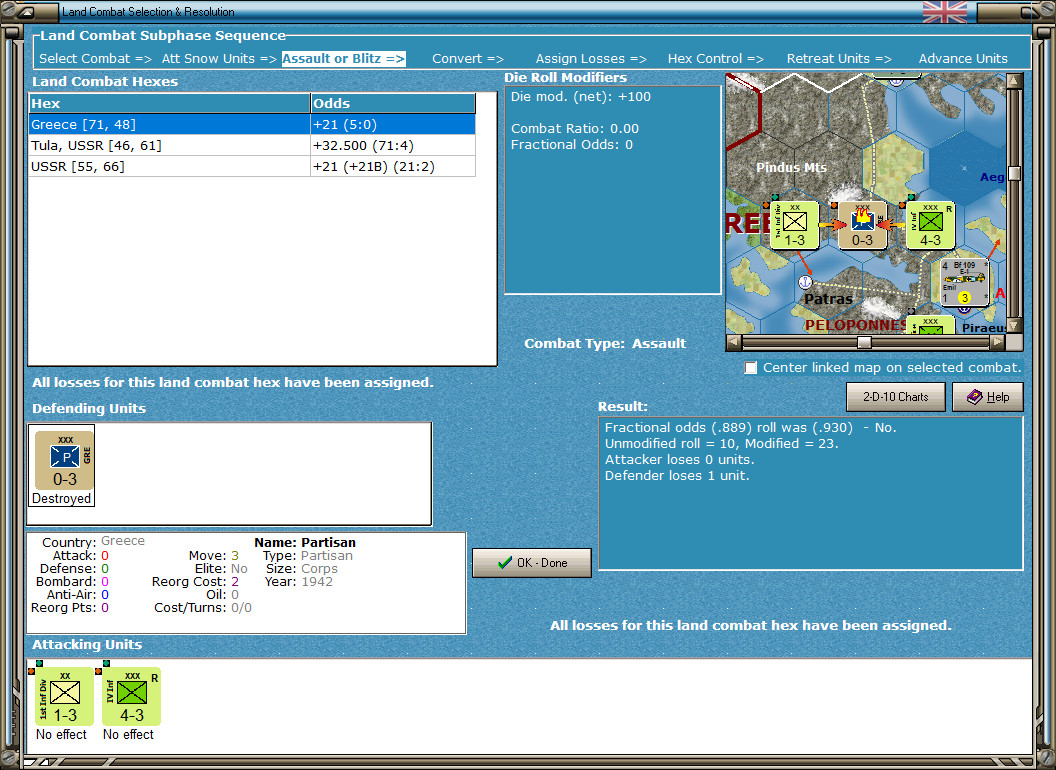Click the green 4-3 corps counter on map

[x=931, y=226]
